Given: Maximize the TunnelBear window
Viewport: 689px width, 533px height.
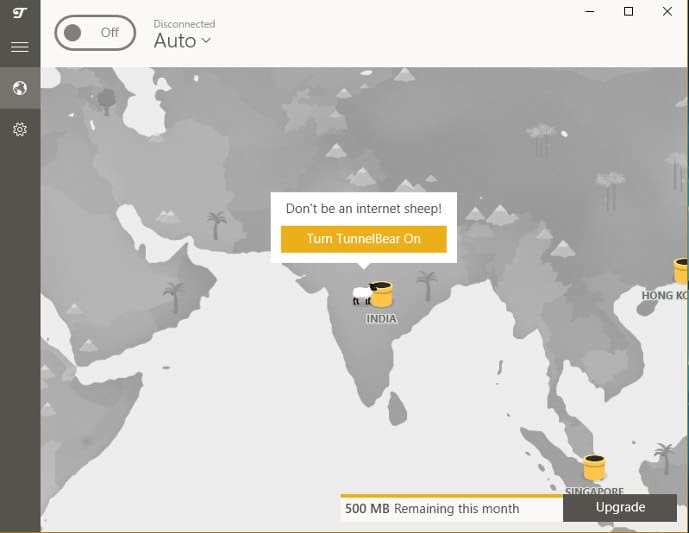Looking at the screenshot, I should (x=628, y=11).
